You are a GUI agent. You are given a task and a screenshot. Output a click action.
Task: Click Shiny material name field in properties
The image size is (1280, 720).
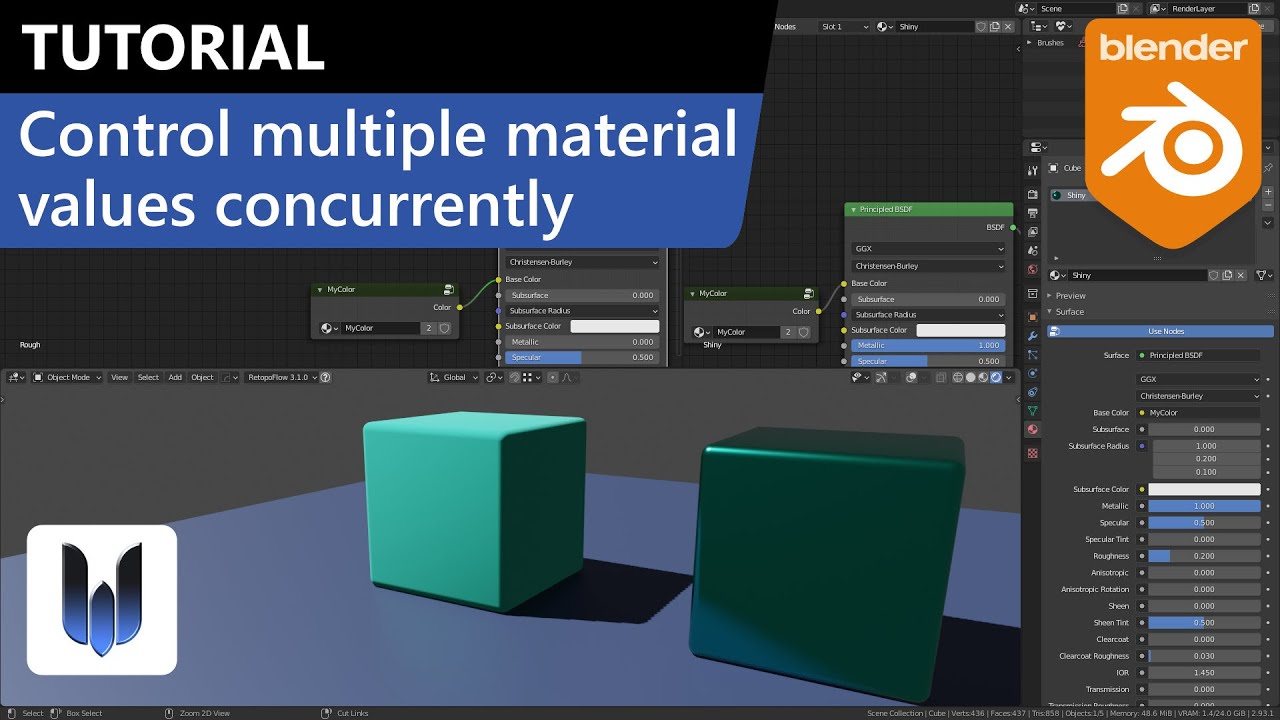(1137, 275)
